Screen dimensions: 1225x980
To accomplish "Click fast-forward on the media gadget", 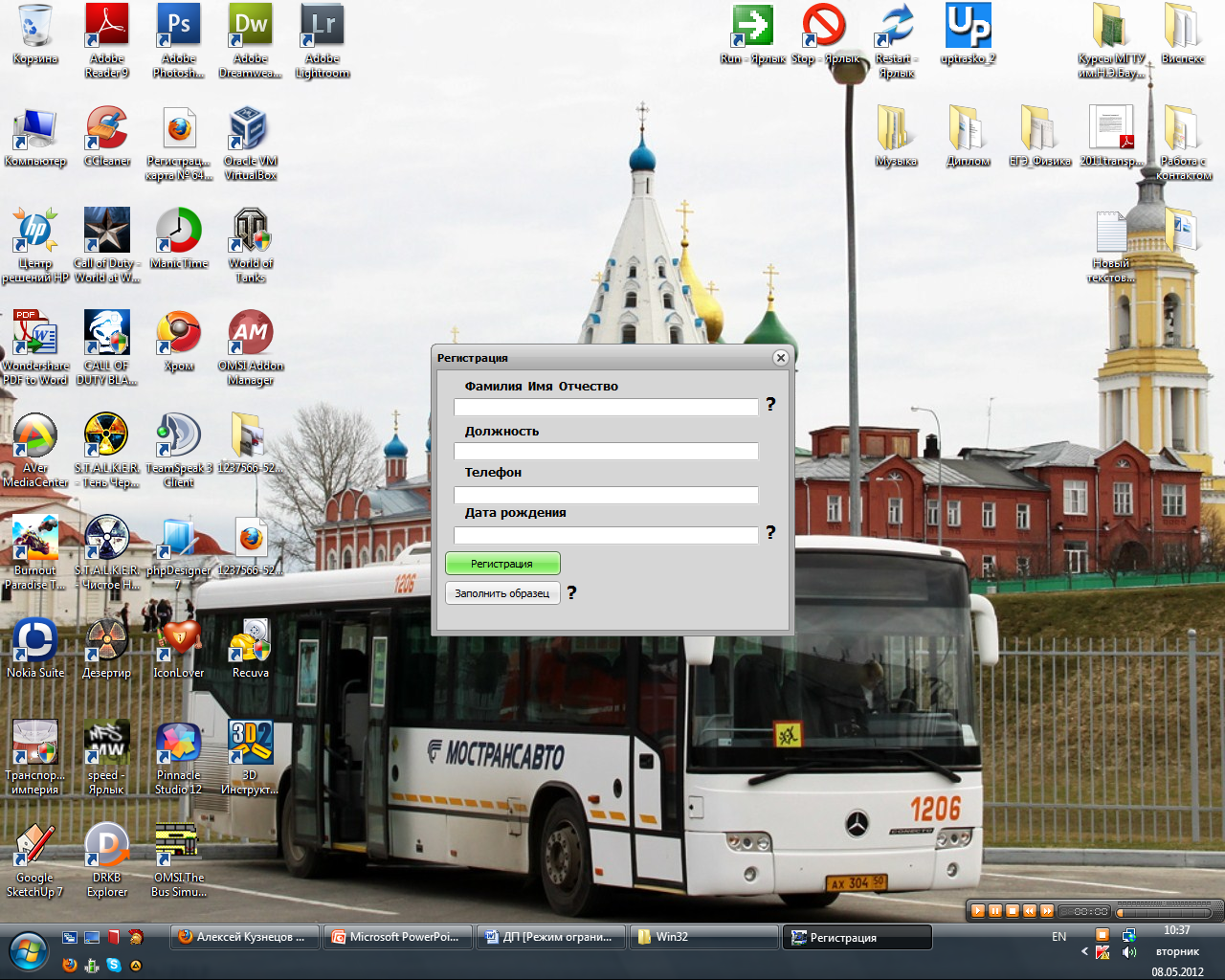I will pyautogui.click(x=1047, y=911).
